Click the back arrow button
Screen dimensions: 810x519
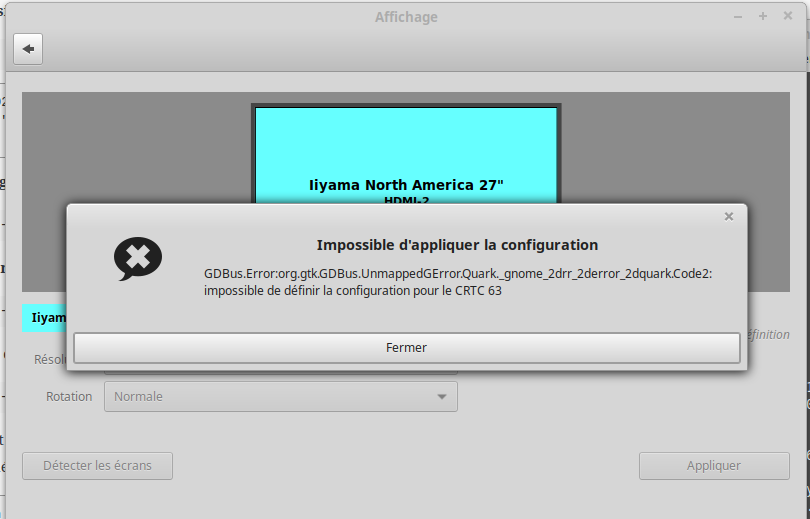click(x=28, y=49)
